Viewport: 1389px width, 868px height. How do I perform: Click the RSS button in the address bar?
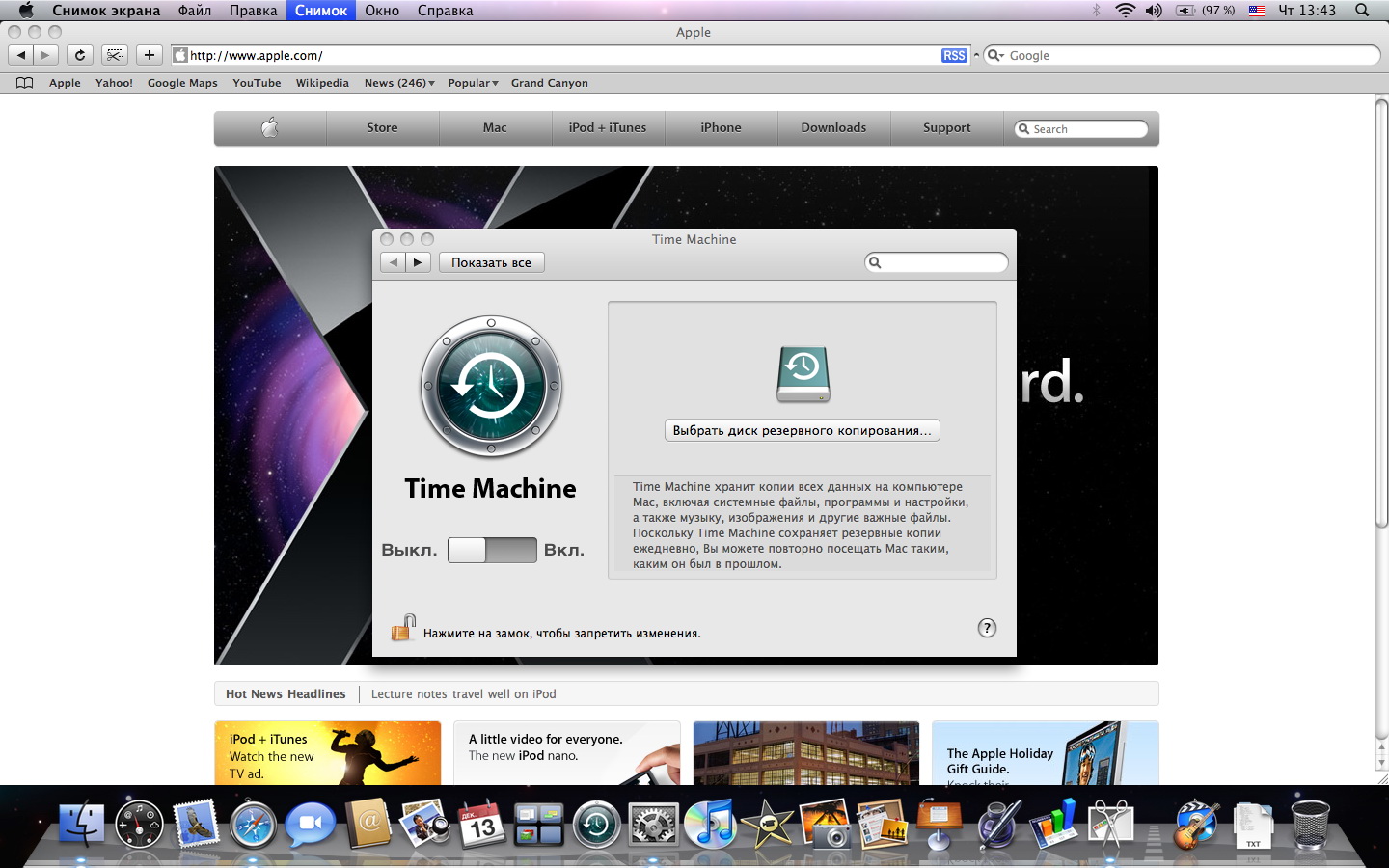[x=954, y=56]
